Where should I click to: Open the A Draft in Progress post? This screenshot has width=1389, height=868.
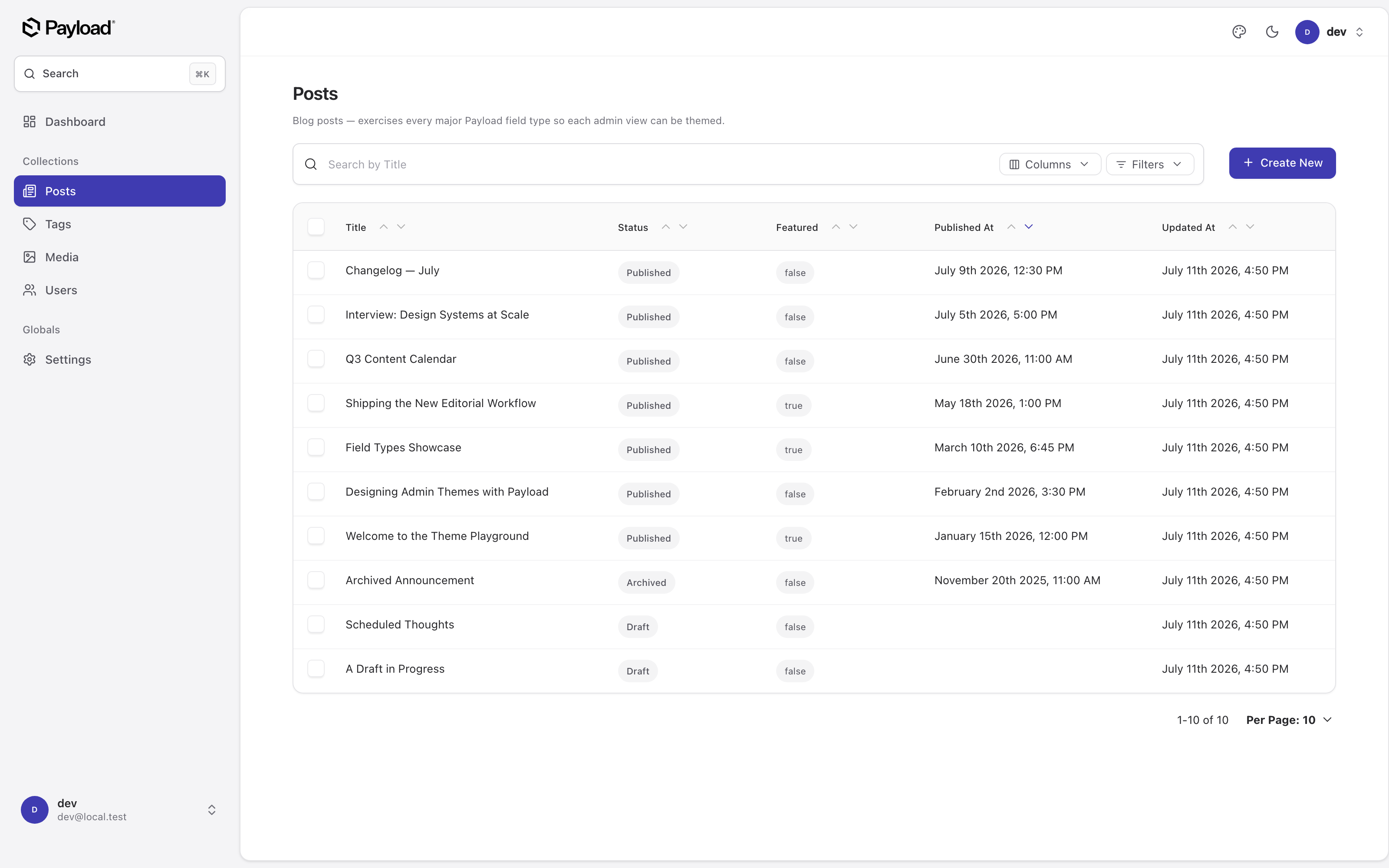(x=395, y=668)
